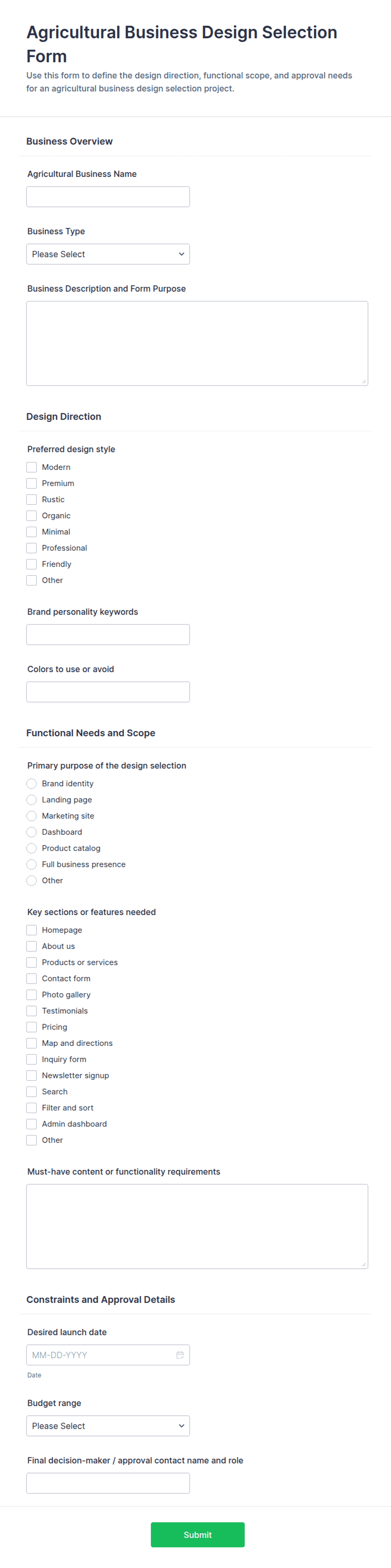Click the Business Description text area
Viewport: 391px width, 1568px height.
click(197, 343)
